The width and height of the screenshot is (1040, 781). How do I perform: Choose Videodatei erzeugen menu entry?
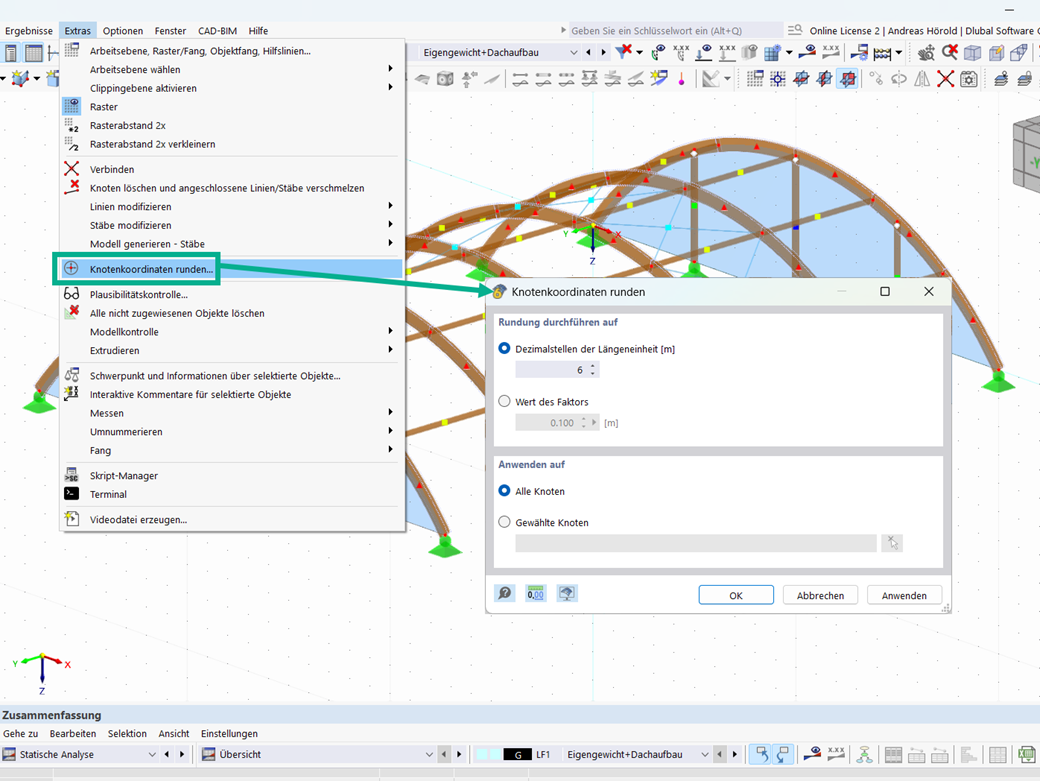pyautogui.click(x=232, y=519)
